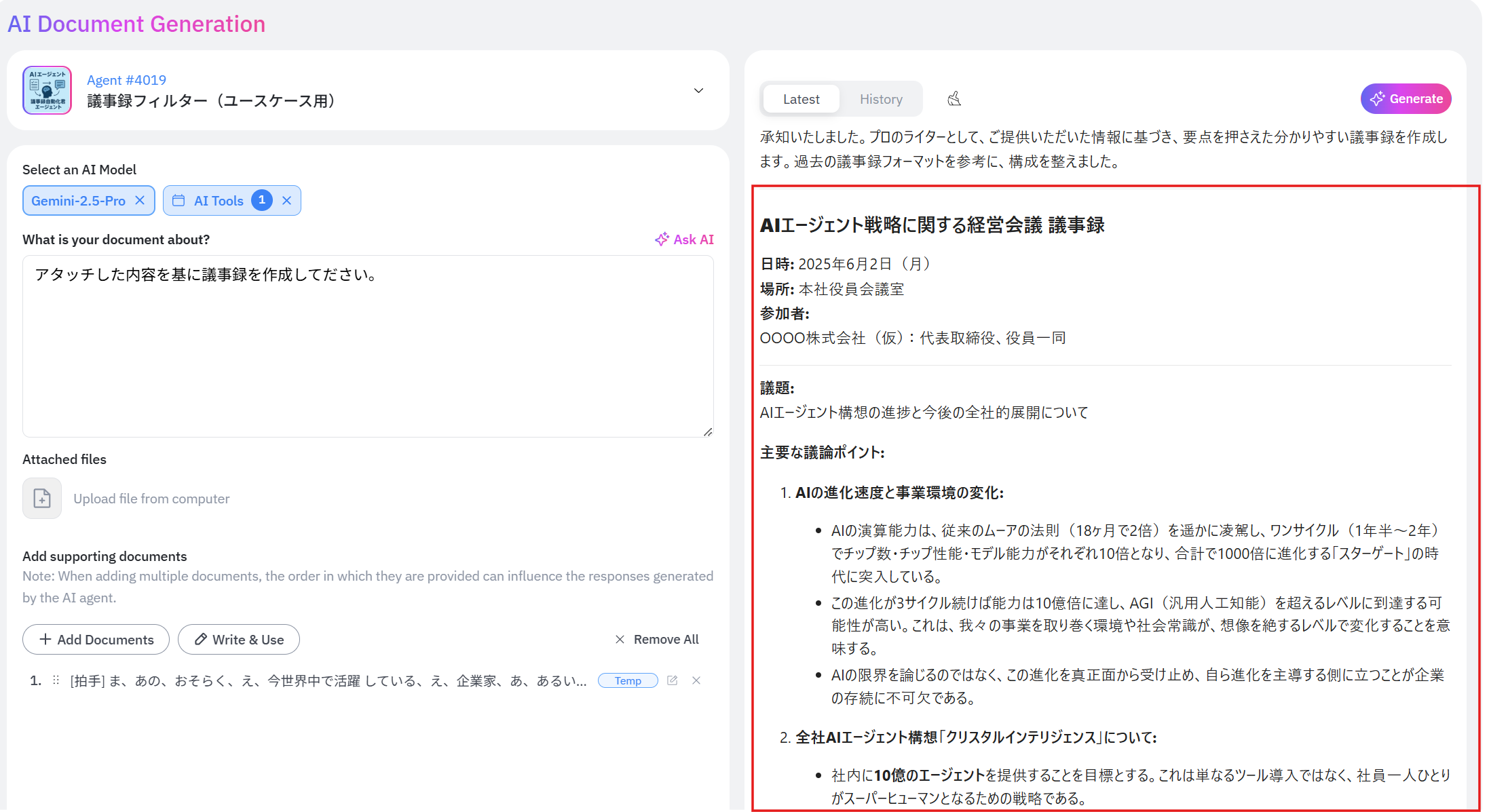
Task: Remove the Gemini-2.5-Pro model chip
Action: tap(140, 201)
